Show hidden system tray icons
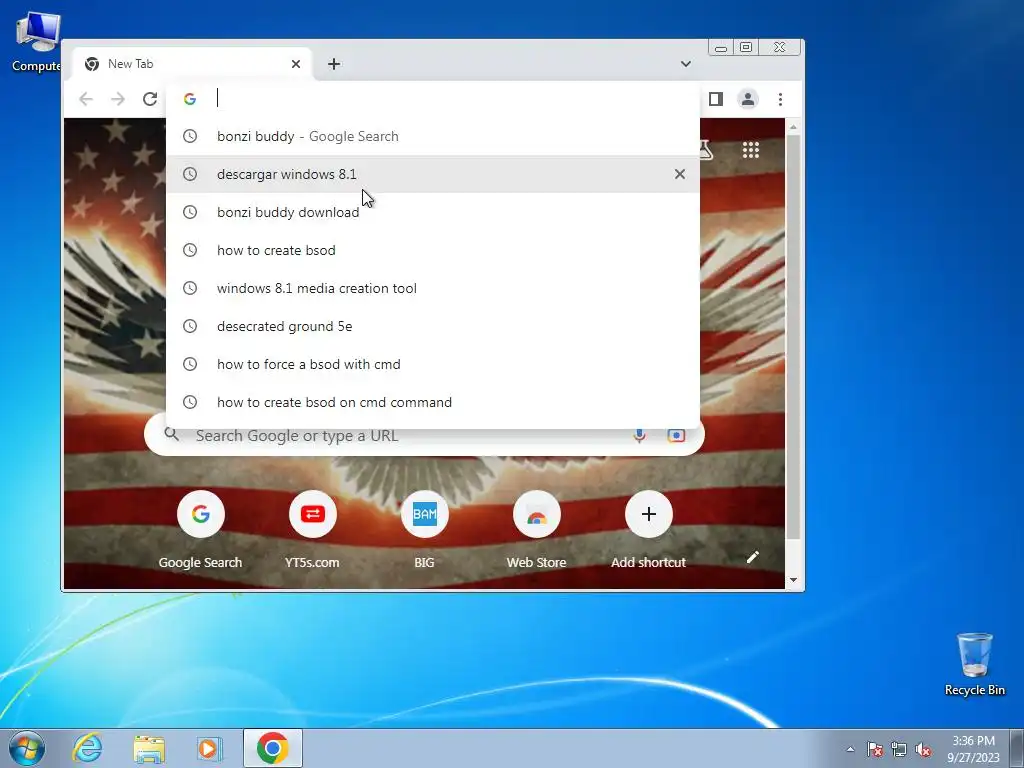 click(850, 749)
